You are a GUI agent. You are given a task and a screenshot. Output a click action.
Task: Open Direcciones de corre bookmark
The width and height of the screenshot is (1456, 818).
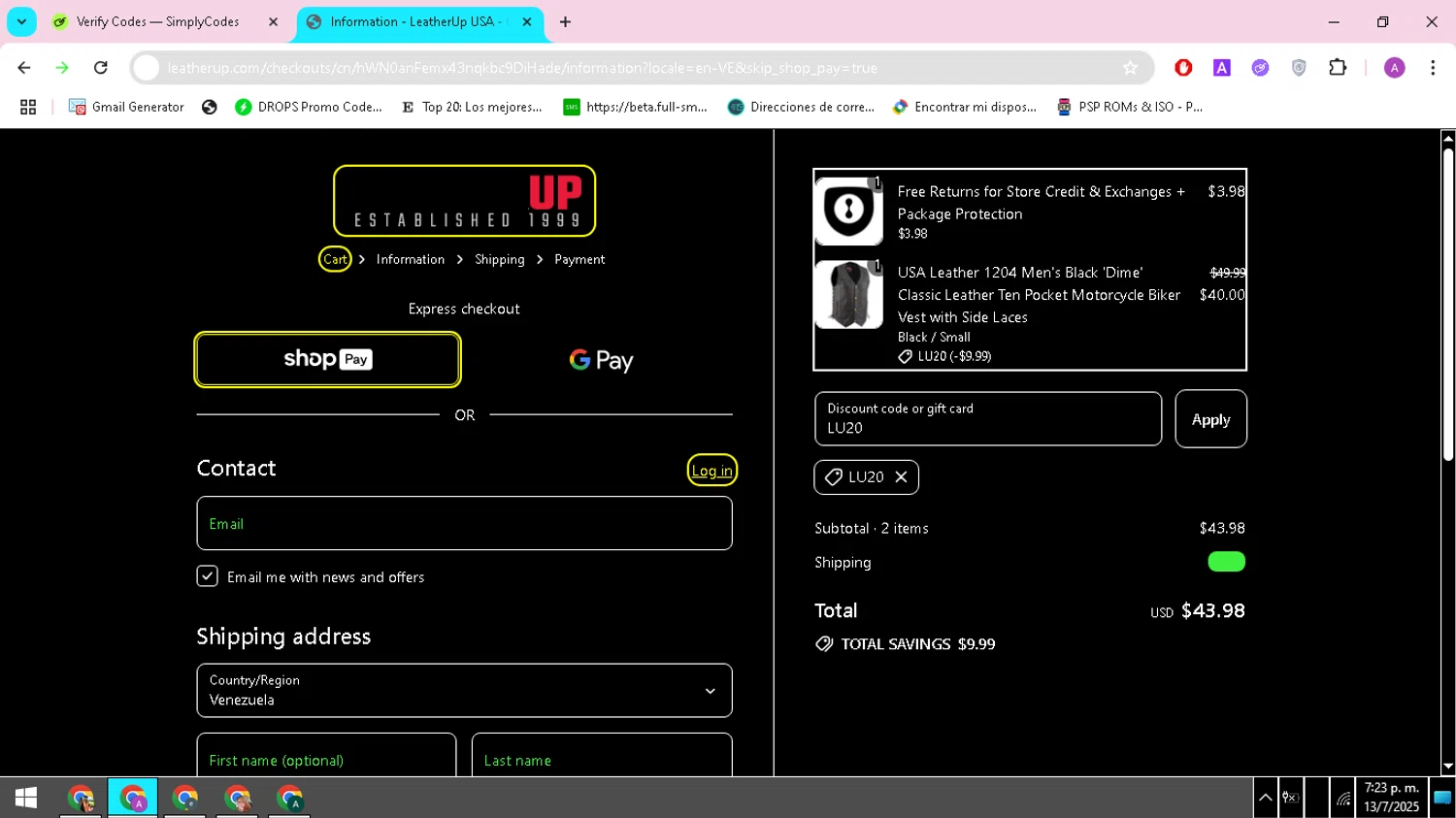[x=801, y=107]
